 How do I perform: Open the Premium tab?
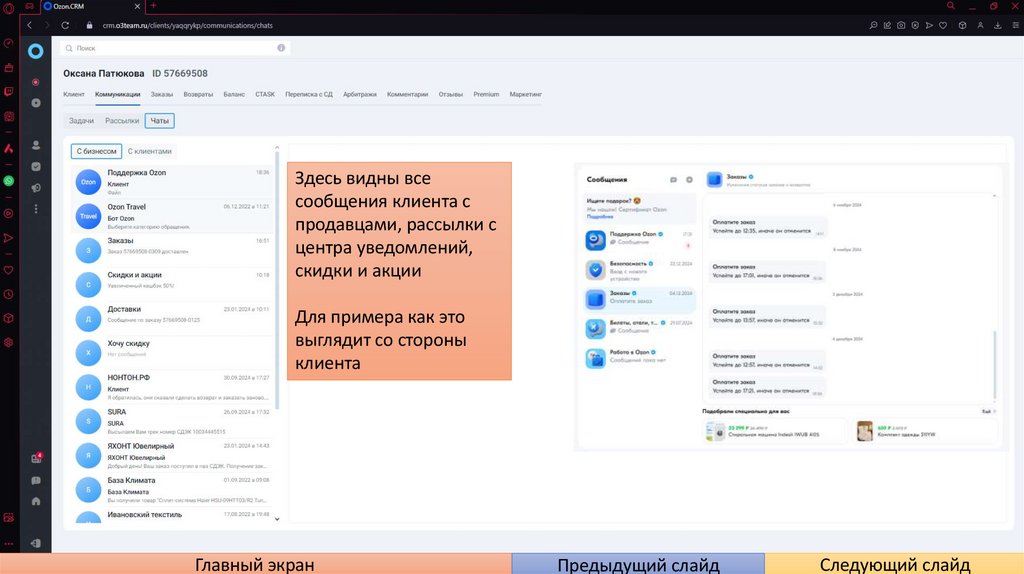tap(487, 94)
